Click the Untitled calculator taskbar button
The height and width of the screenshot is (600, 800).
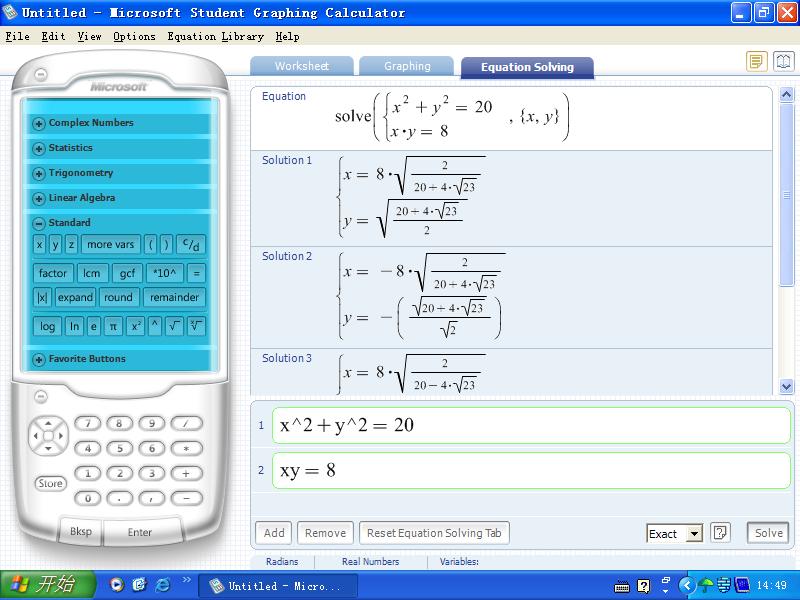(x=278, y=586)
